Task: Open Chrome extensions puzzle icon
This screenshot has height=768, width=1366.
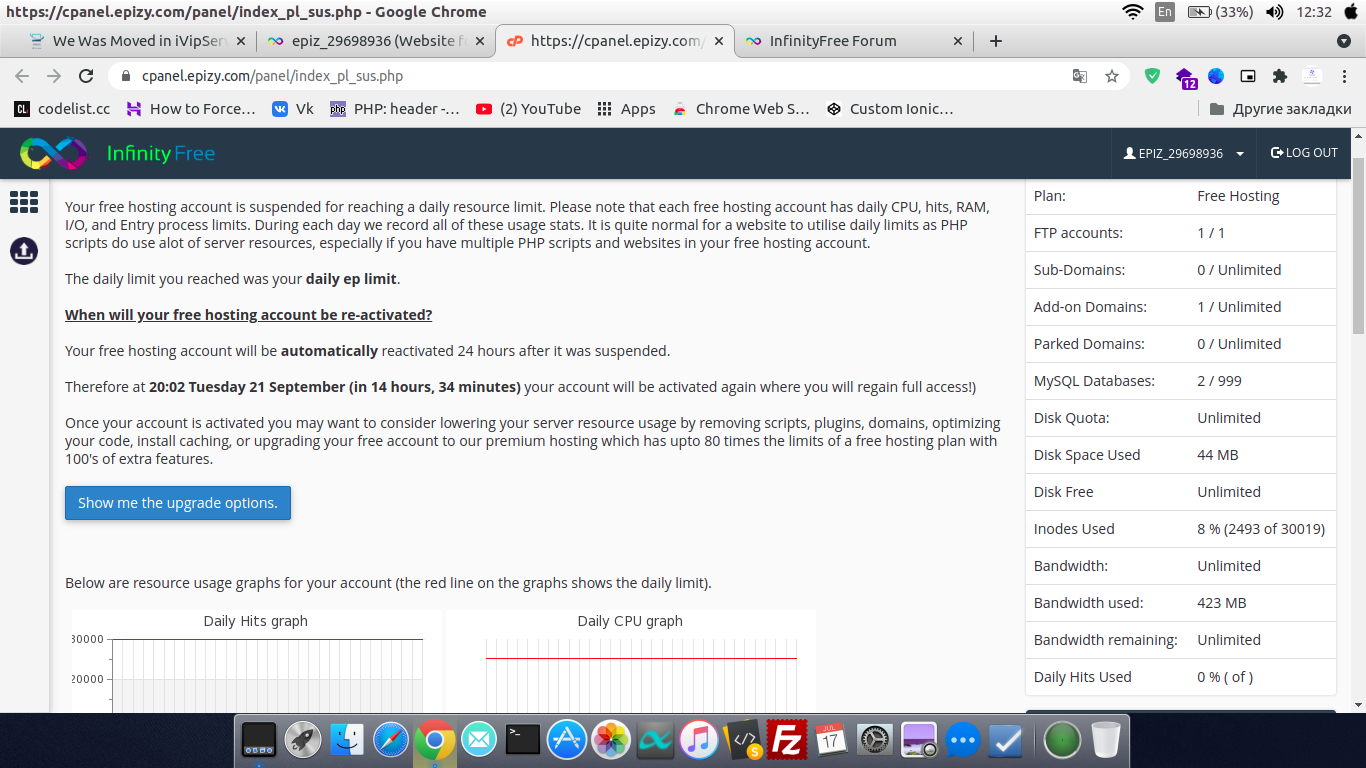Action: pos(1279,76)
